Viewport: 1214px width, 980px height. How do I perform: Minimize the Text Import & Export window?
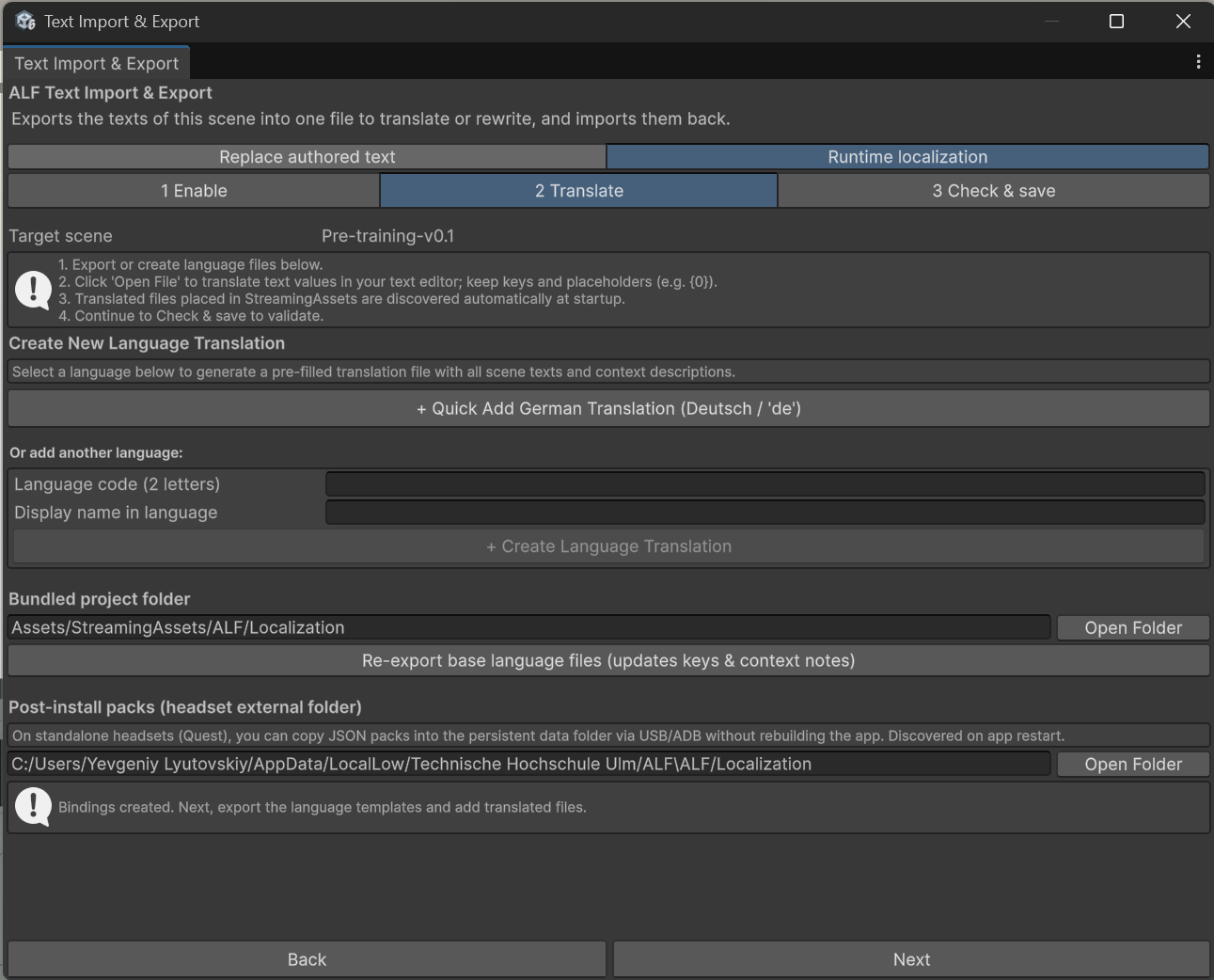click(1051, 21)
